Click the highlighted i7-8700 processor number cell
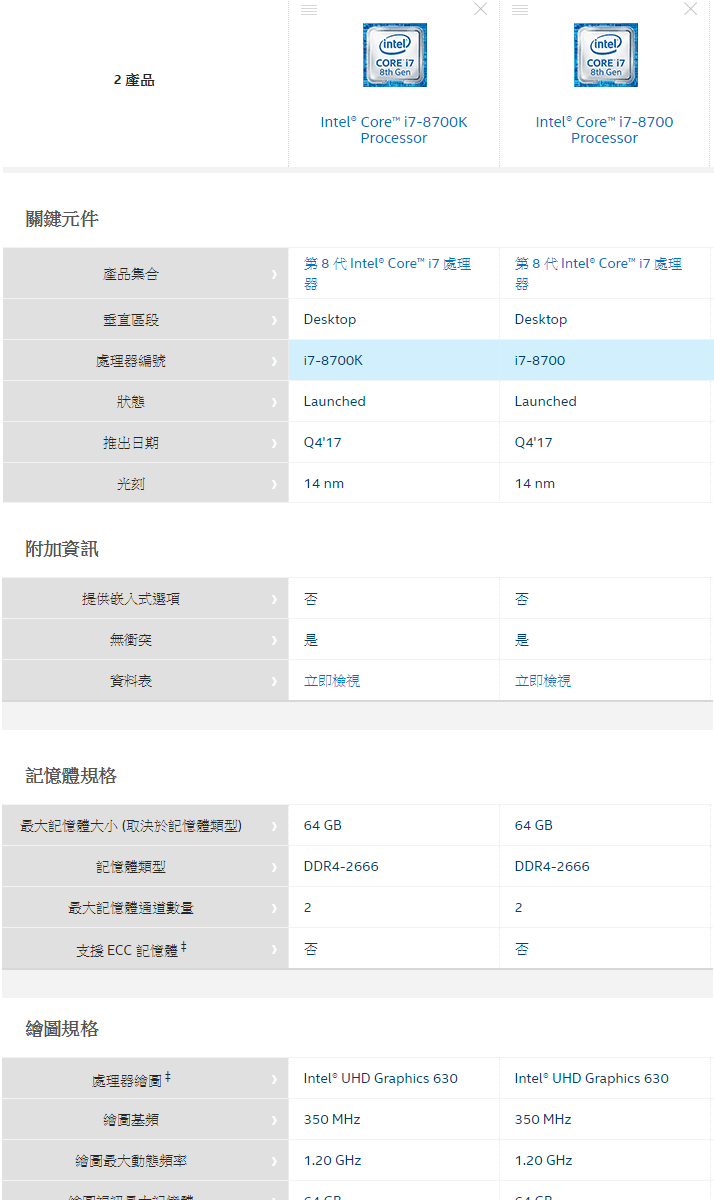This screenshot has height=1200, width=714. point(607,360)
